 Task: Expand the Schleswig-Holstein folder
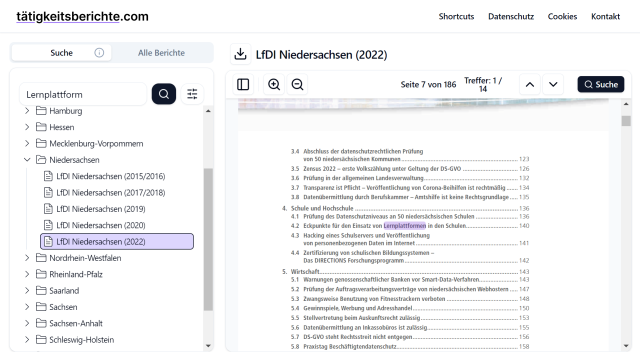click(x=27, y=340)
